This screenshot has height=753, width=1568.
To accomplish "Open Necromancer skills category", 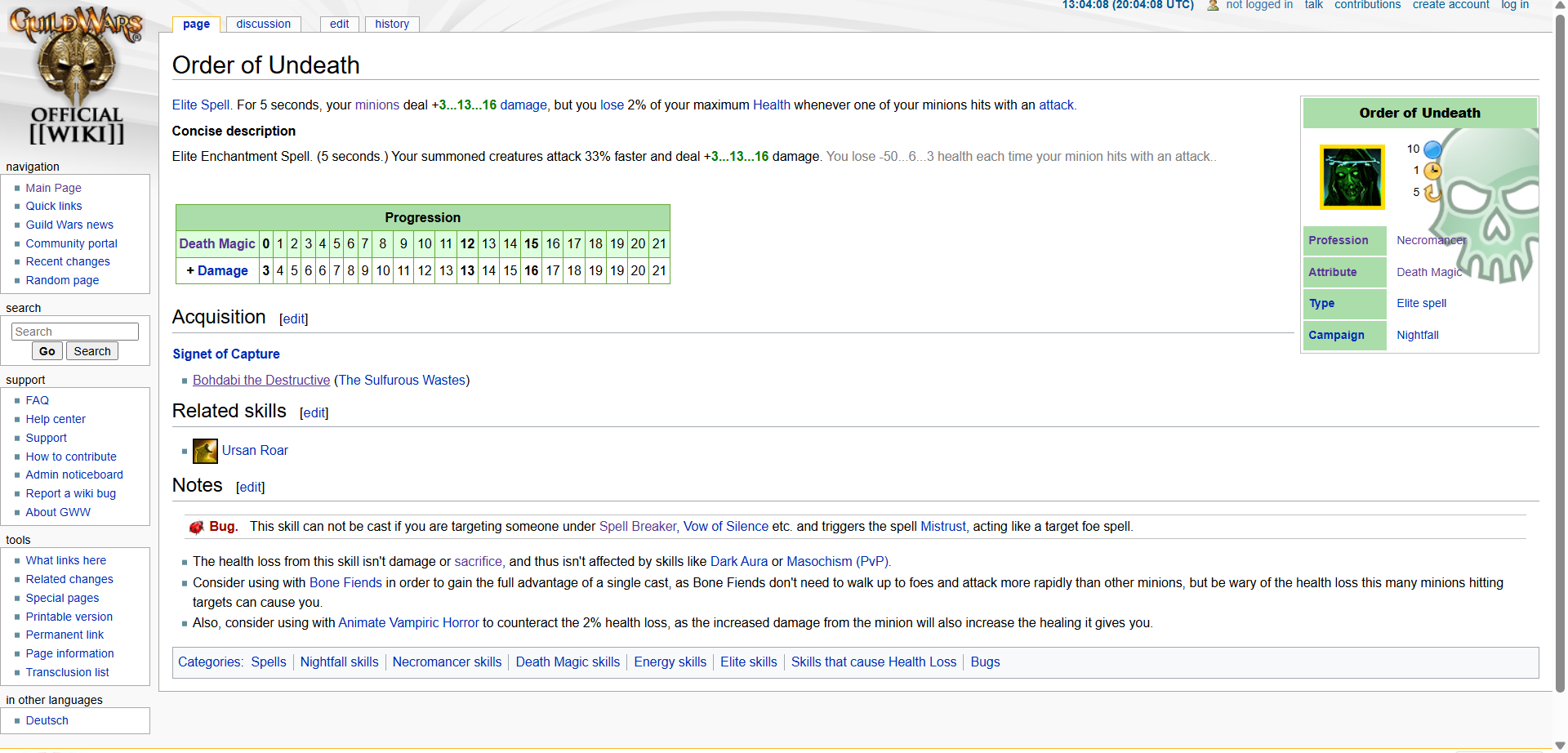I will [x=447, y=662].
